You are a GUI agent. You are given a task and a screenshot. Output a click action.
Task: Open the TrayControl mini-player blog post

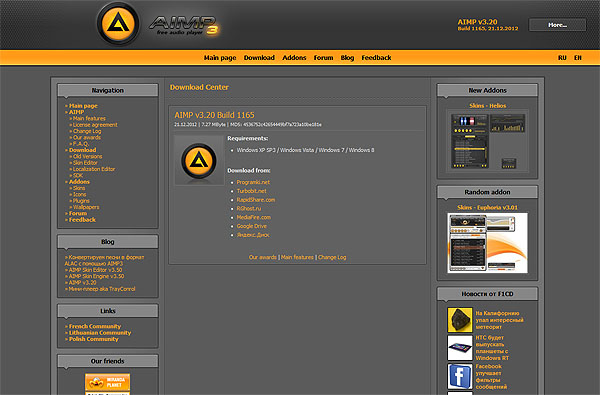(x=102, y=289)
